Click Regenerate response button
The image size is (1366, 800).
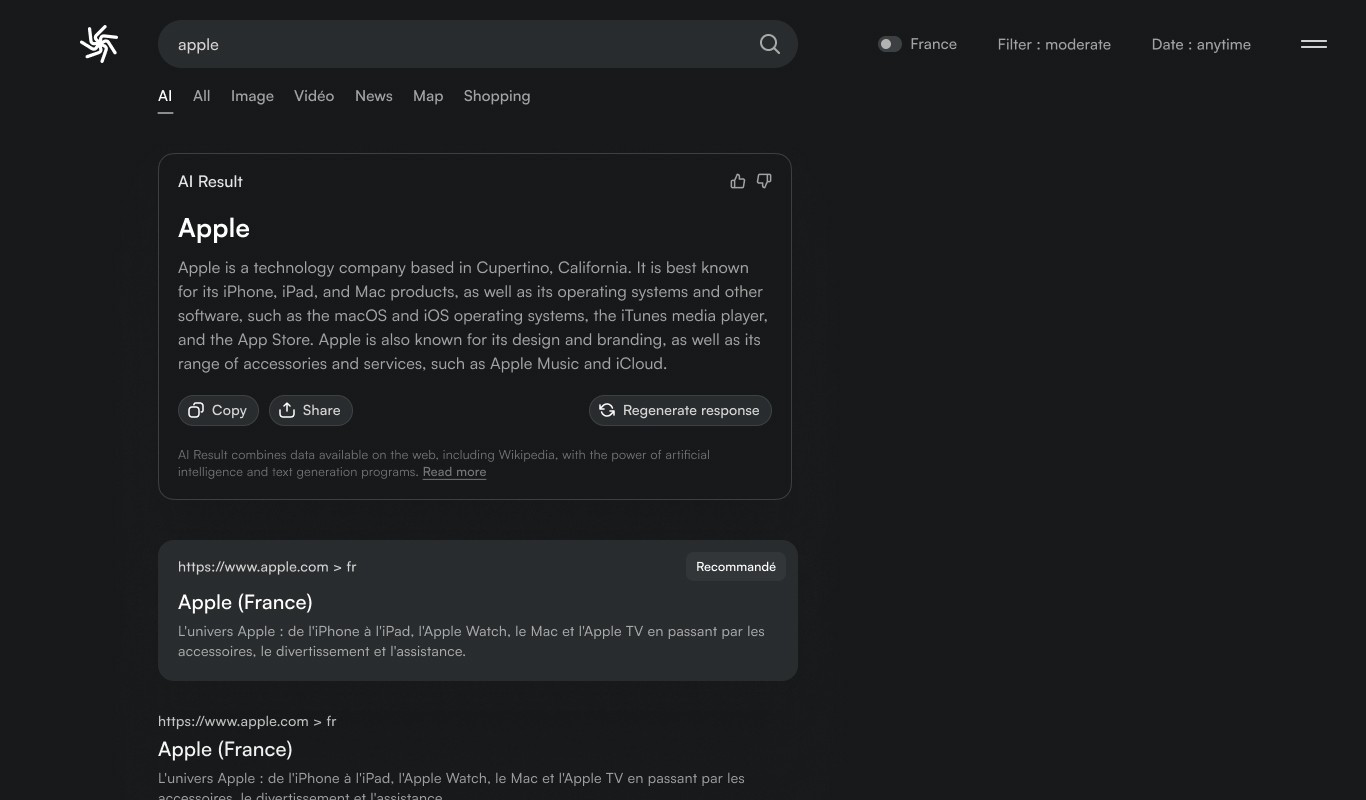coord(680,410)
